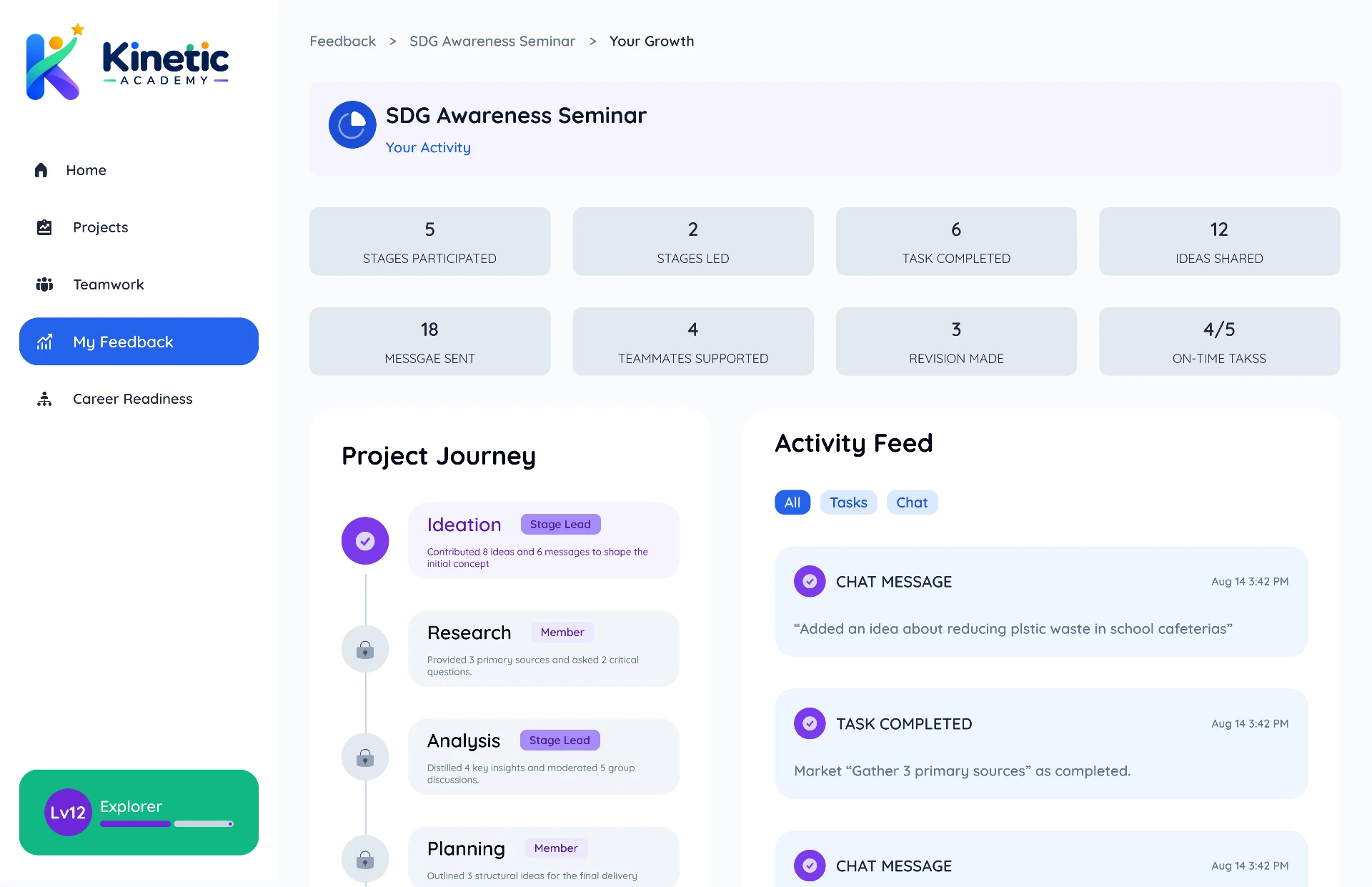Click the Planning stage lock icon
The width and height of the screenshot is (1372, 887).
365,858
